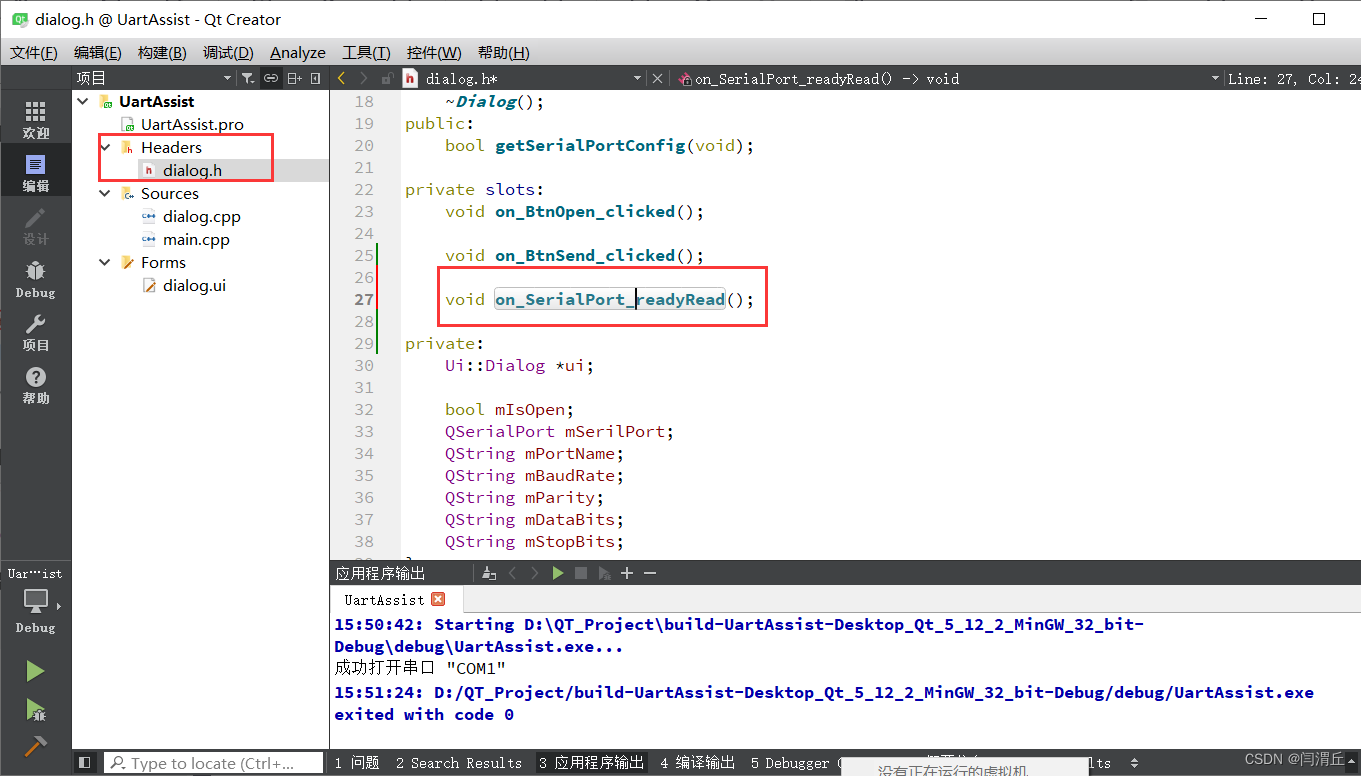Open the 编辑(E) menu

(x=98, y=53)
